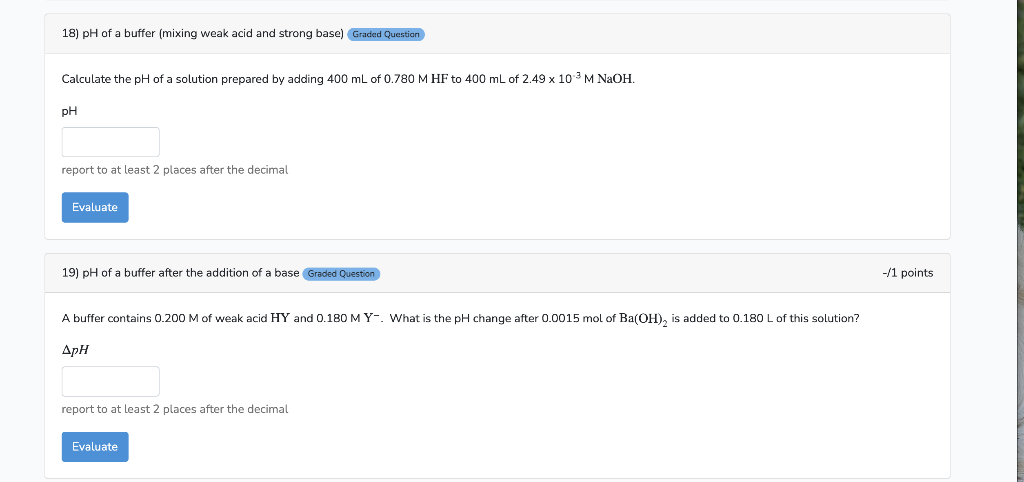Select question 19 header title text
Image resolution: width=1024 pixels, height=482 pixels.
(x=180, y=273)
